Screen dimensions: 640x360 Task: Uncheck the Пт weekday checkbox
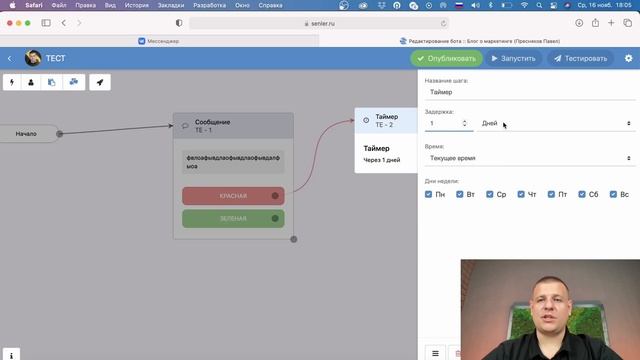[551, 194]
